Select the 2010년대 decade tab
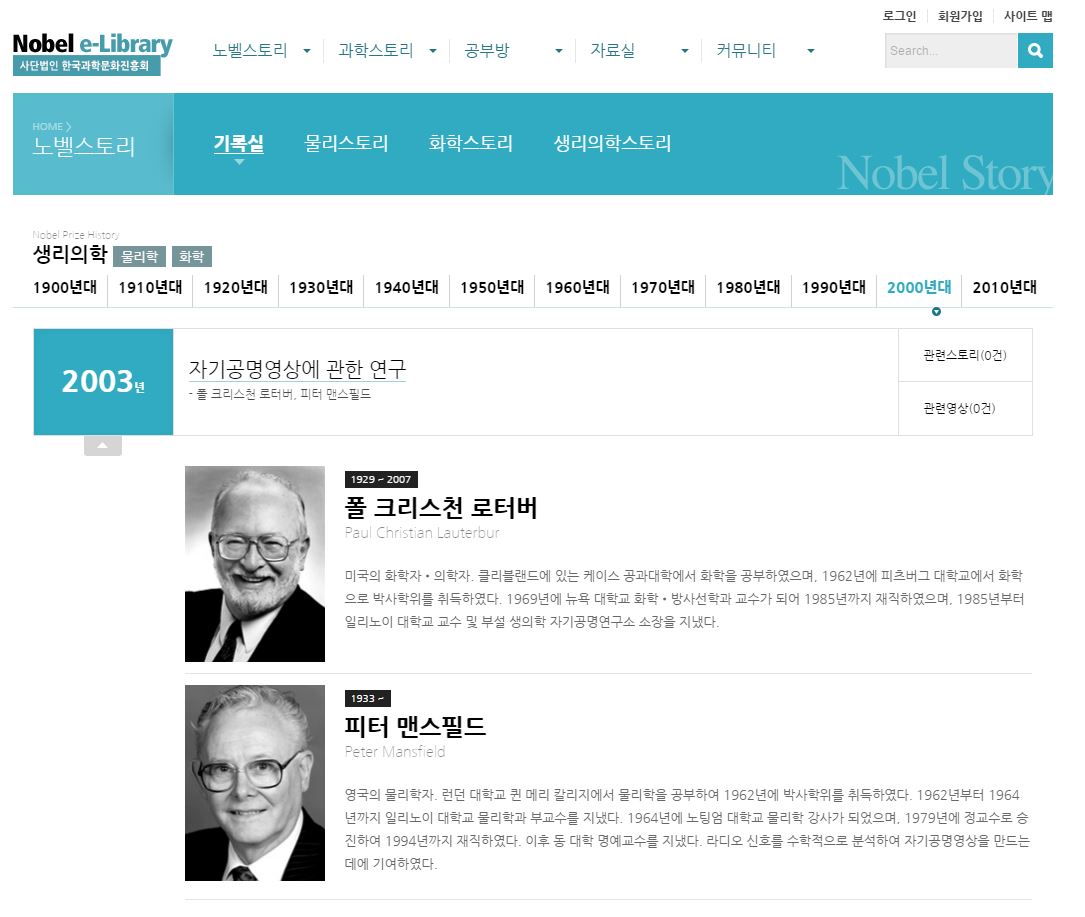This screenshot has width=1085, height=917. (1004, 288)
